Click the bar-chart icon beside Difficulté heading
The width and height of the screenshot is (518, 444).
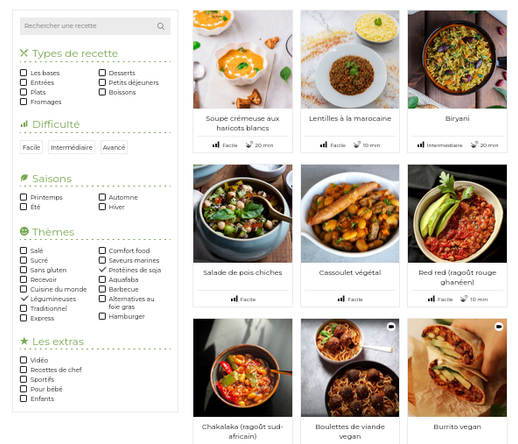pyautogui.click(x=24, y=124)
